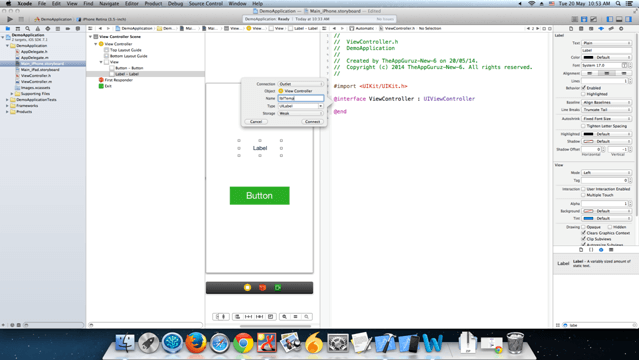The width and height of the screenshot is (639, 361).
Task: Open the Source Control menu
Action: coord(206,3)
